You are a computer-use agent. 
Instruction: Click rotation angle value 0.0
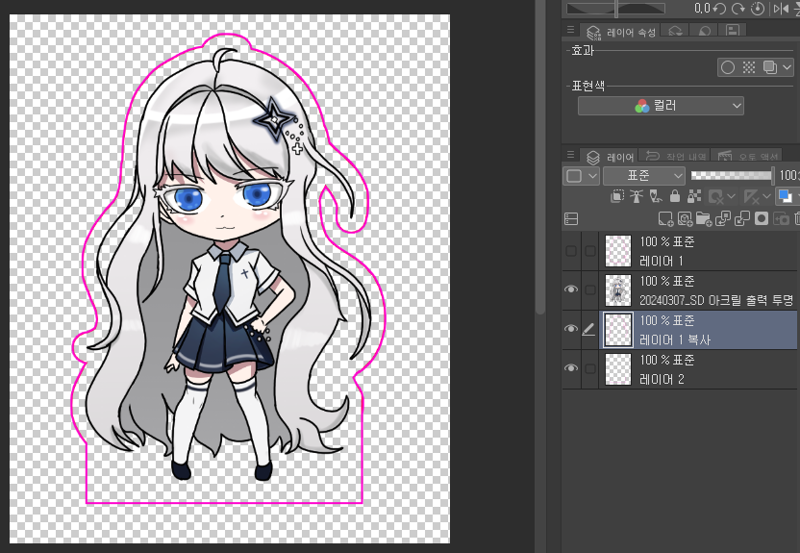702,8
